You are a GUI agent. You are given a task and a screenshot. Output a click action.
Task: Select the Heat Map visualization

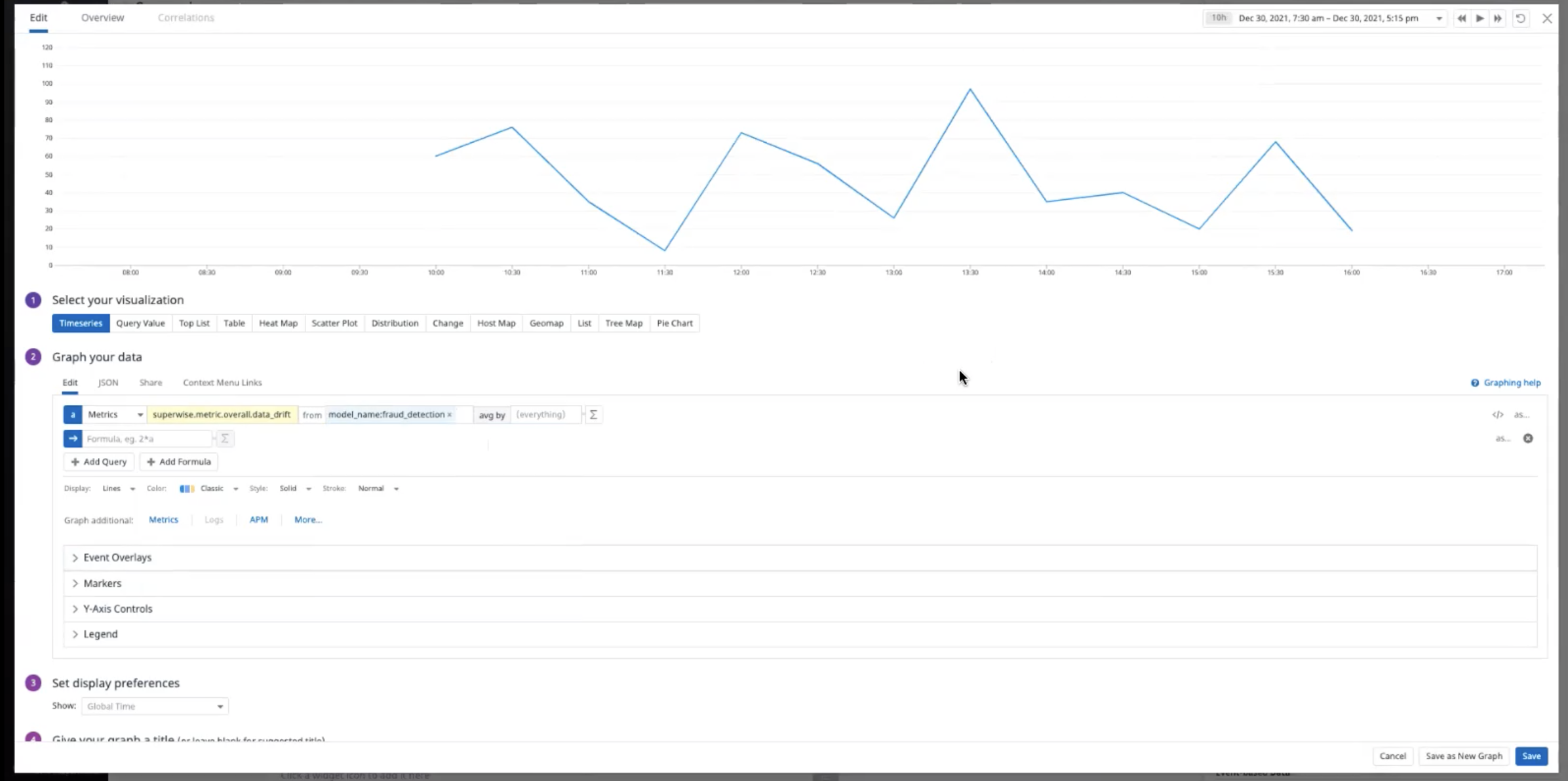278,323
